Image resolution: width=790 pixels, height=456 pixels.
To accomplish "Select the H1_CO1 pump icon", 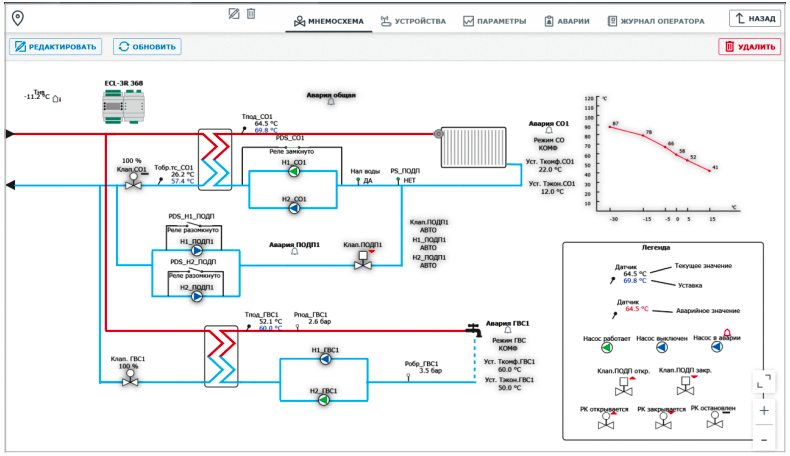I will point(294,171).
